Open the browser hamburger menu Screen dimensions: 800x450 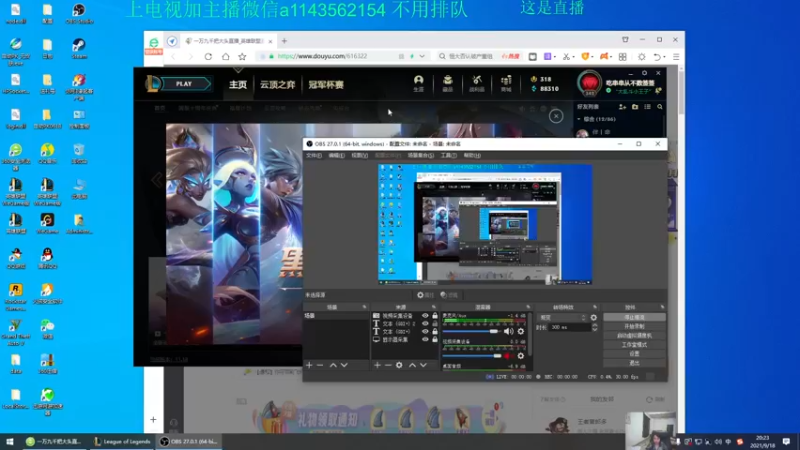676,57
